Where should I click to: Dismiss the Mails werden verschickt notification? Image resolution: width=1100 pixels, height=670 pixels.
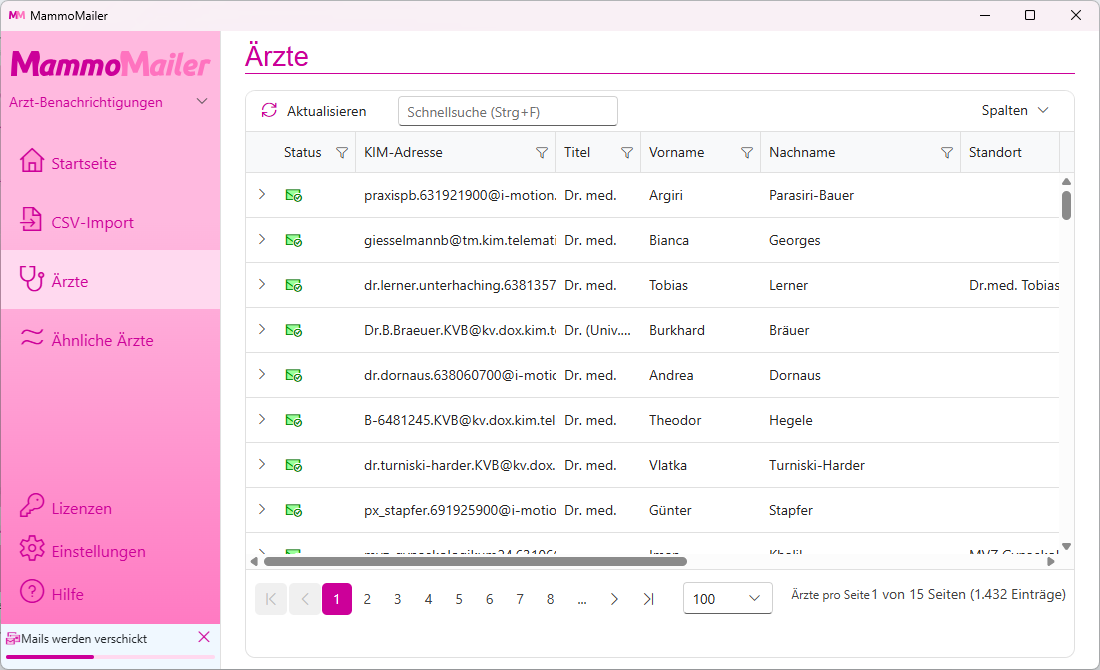coord(204,637)
